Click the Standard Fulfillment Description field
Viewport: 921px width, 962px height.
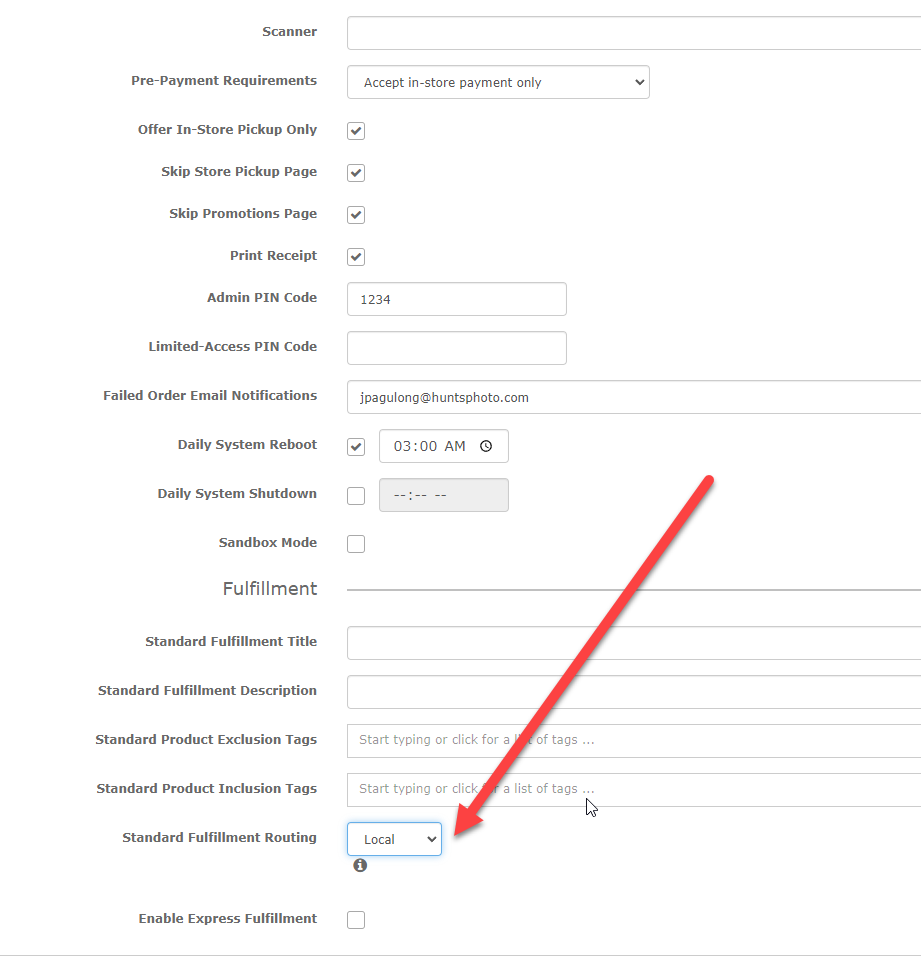click(634, 692)
